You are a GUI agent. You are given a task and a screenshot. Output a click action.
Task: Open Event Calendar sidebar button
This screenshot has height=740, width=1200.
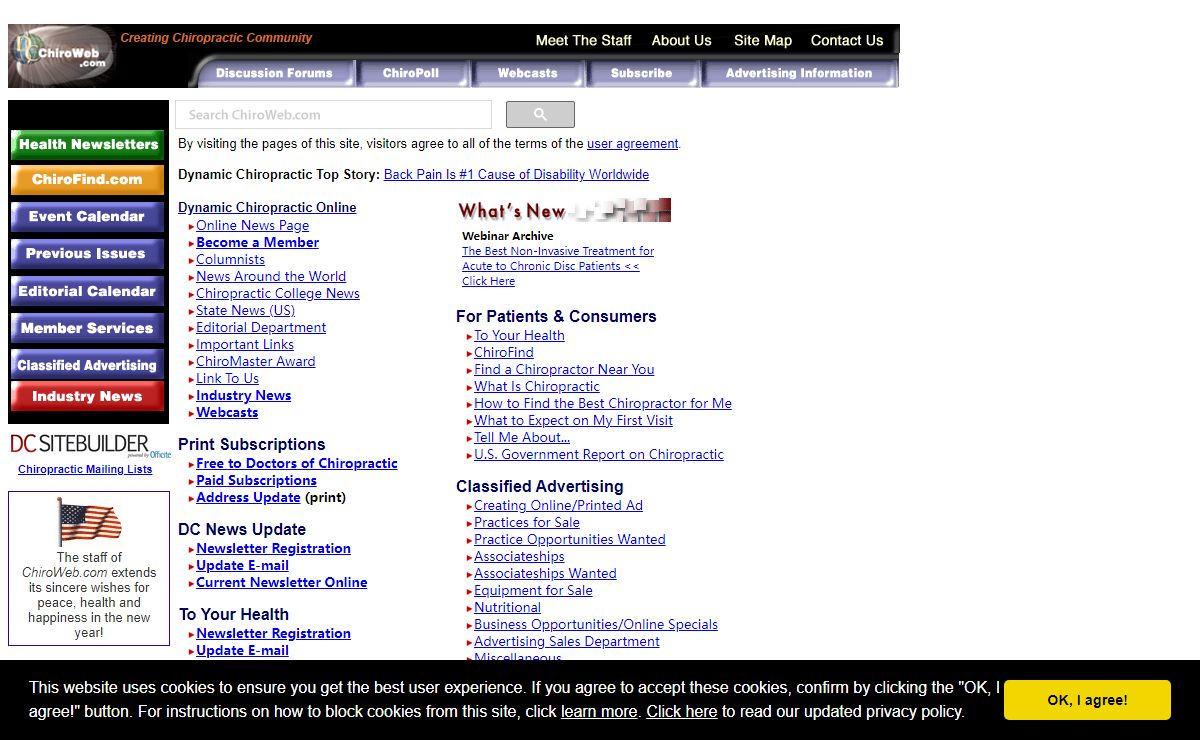point(88,217)
